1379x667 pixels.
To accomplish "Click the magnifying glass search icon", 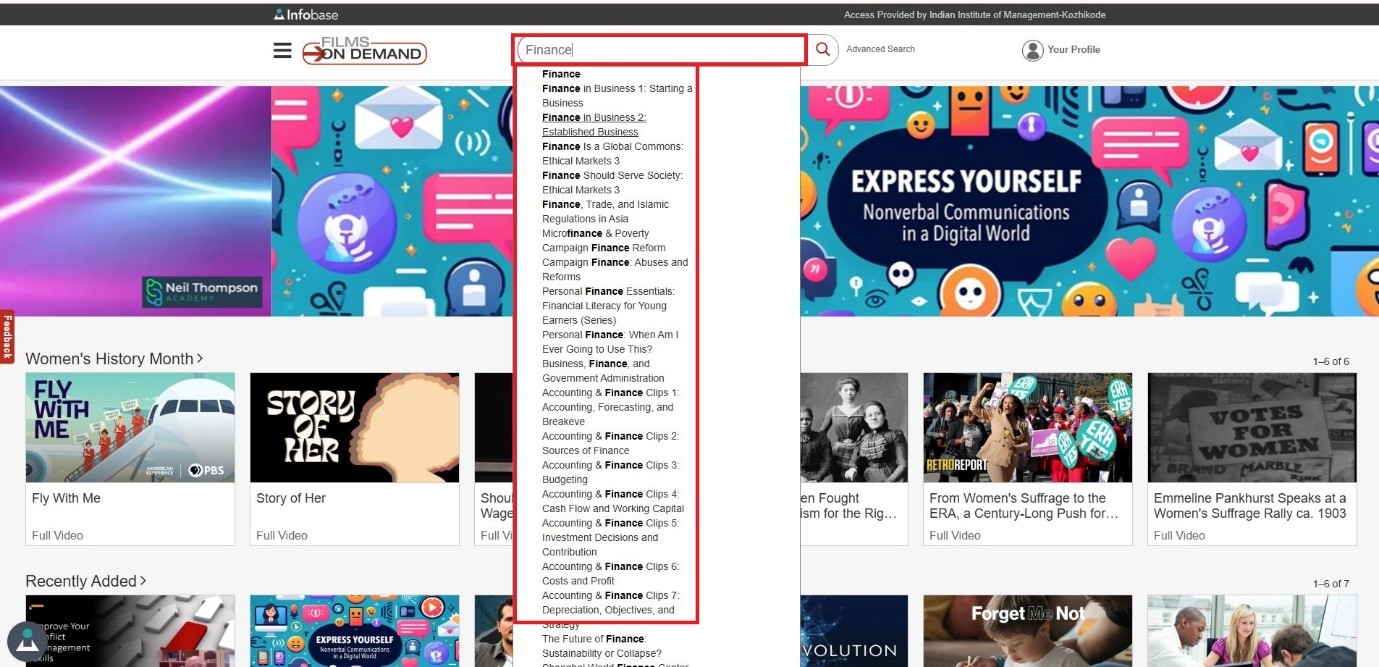I will [x=823, y=50].
